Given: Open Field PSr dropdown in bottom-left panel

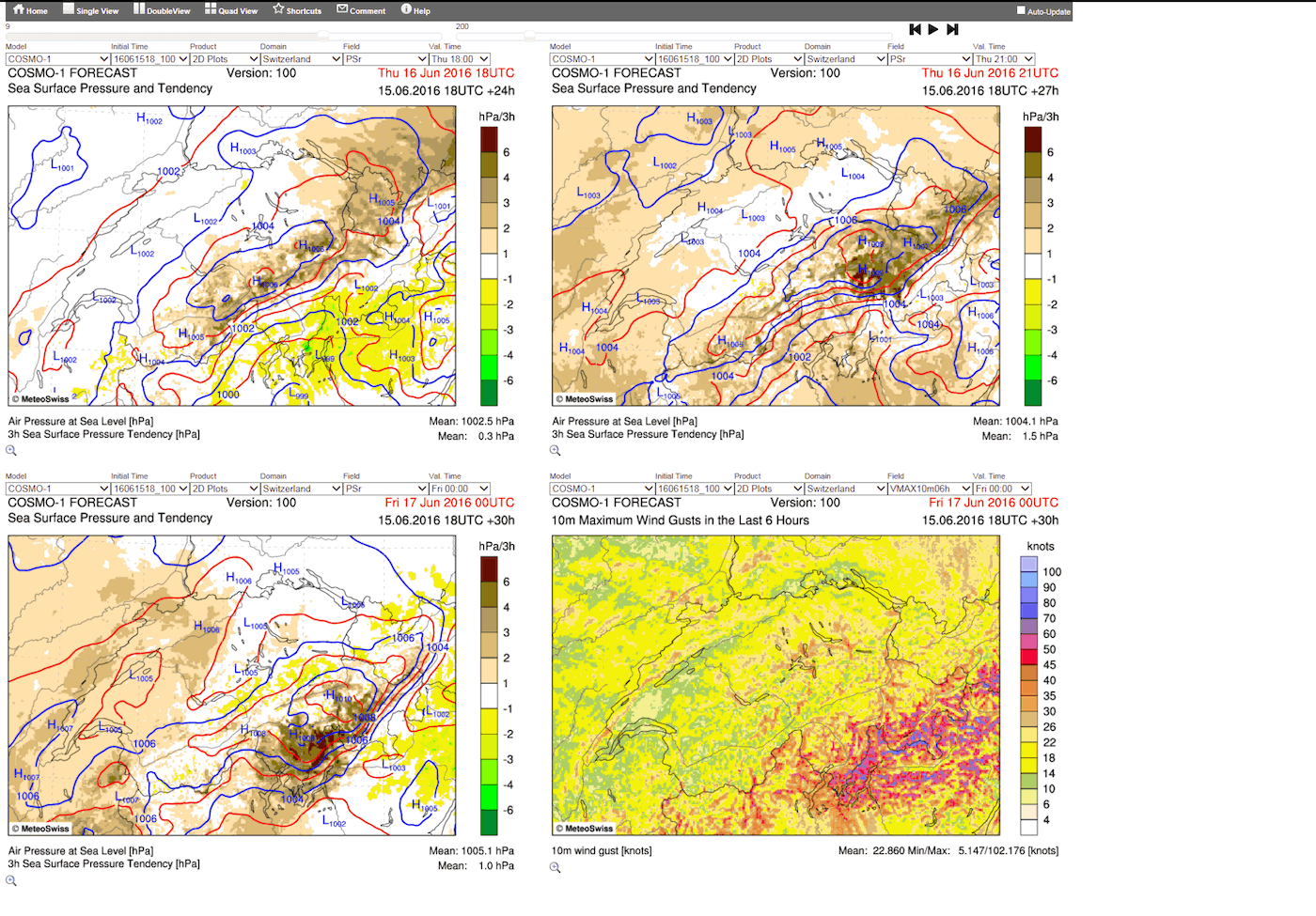Looking at the screenshot, I should (x=385, y=489).
